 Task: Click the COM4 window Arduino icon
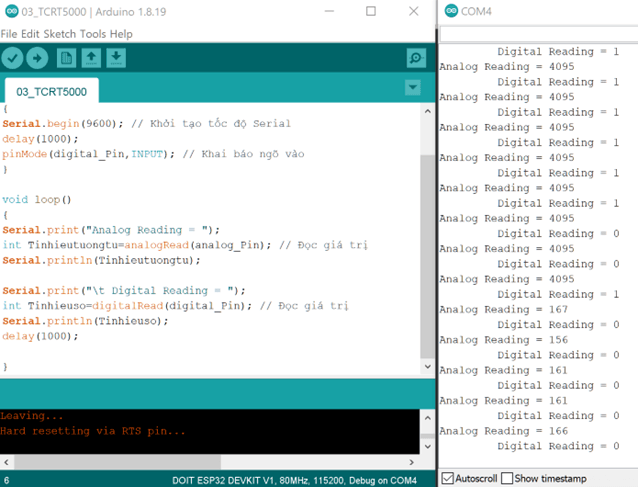tap(450, 11)
